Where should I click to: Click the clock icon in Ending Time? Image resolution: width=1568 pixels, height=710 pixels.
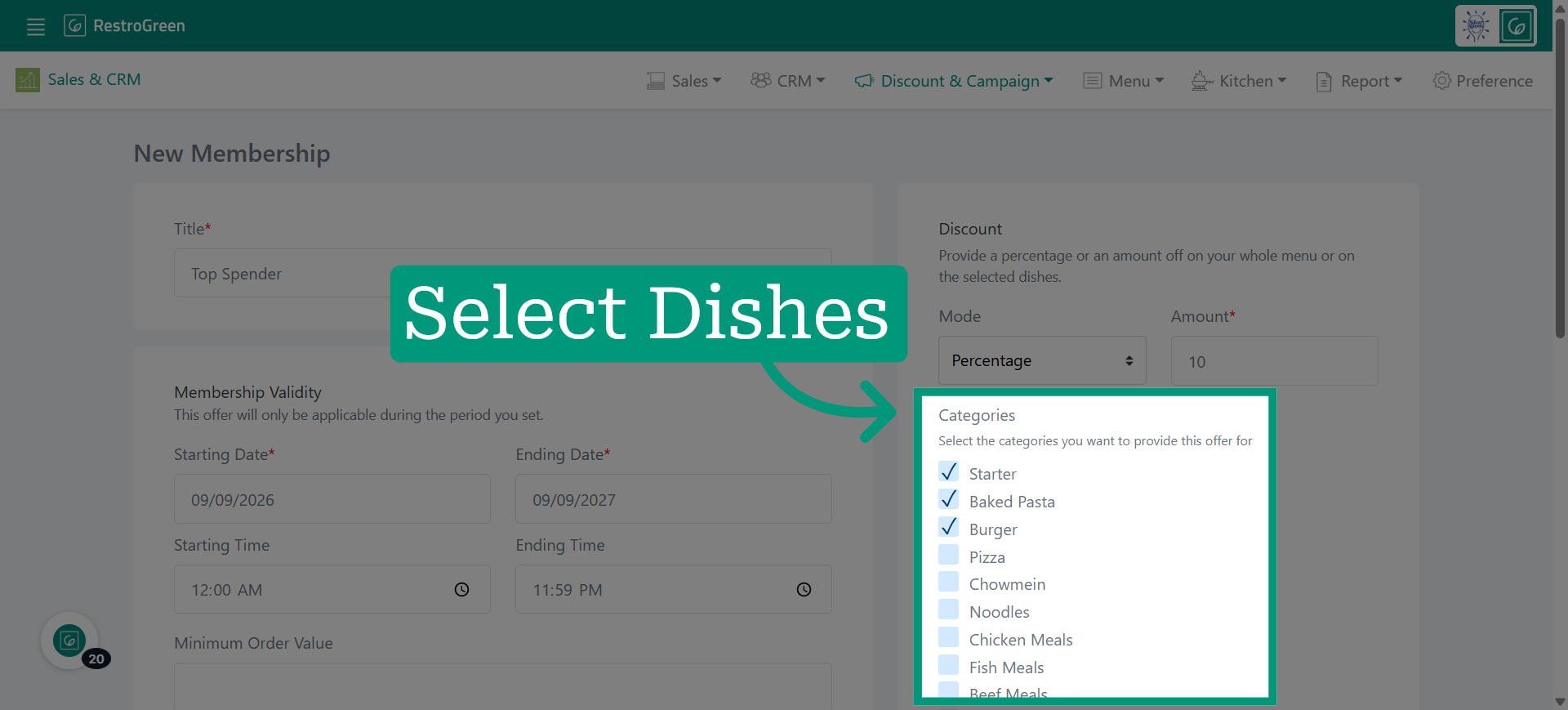(804, 589)
